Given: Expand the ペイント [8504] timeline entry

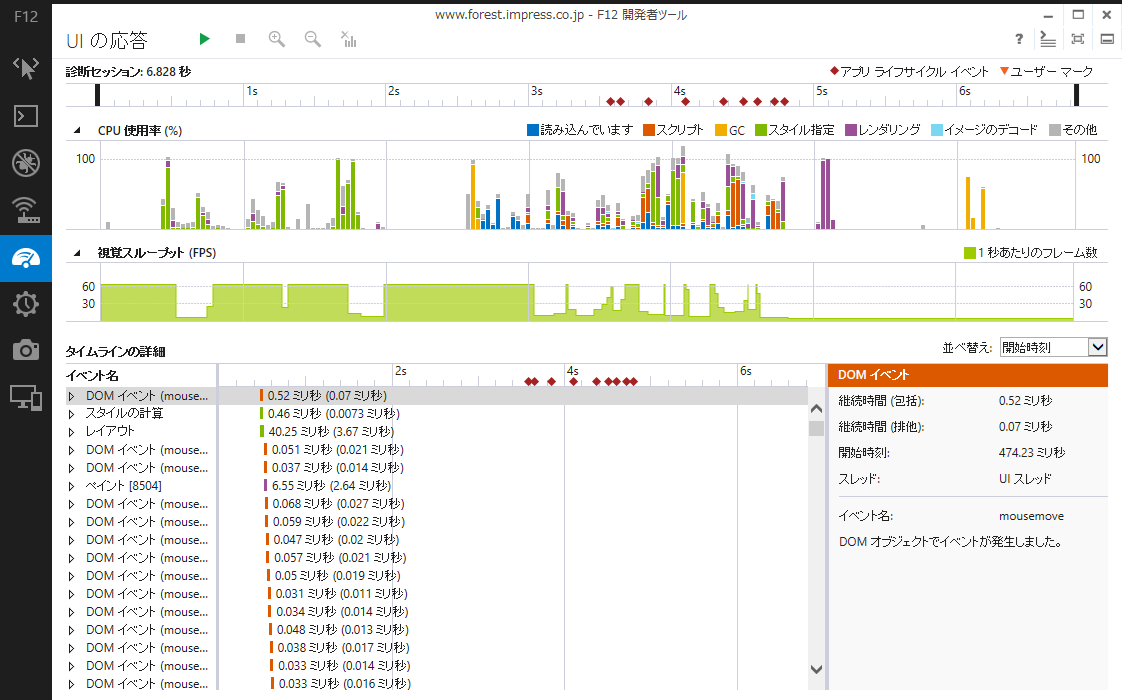Looking at the screenshot, I should [71, 485].
